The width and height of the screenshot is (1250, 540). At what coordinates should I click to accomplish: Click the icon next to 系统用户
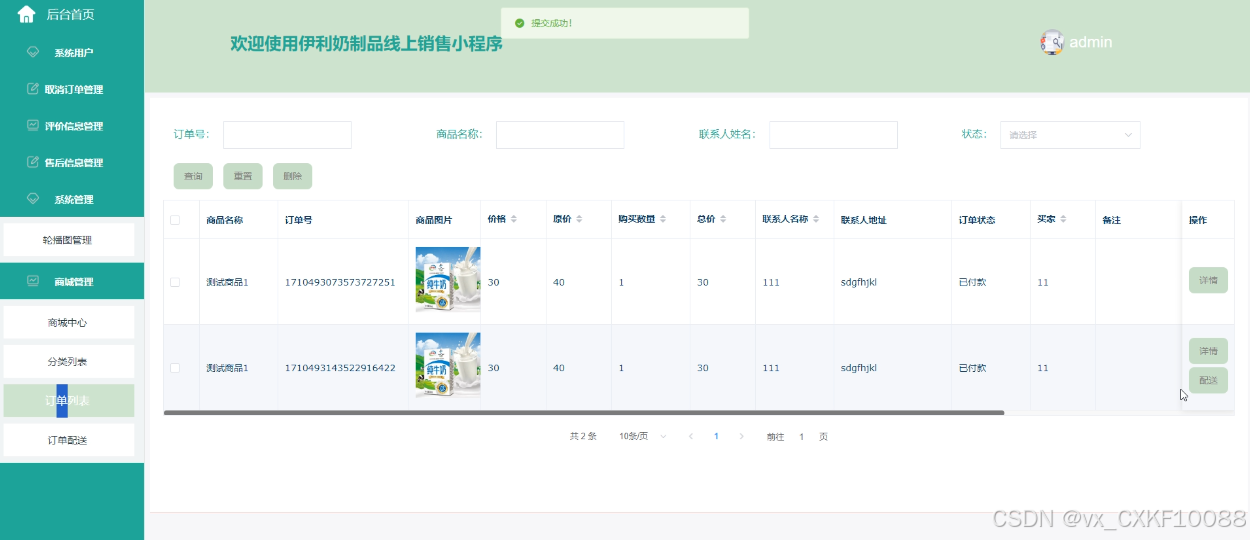[x=33, y=52]
